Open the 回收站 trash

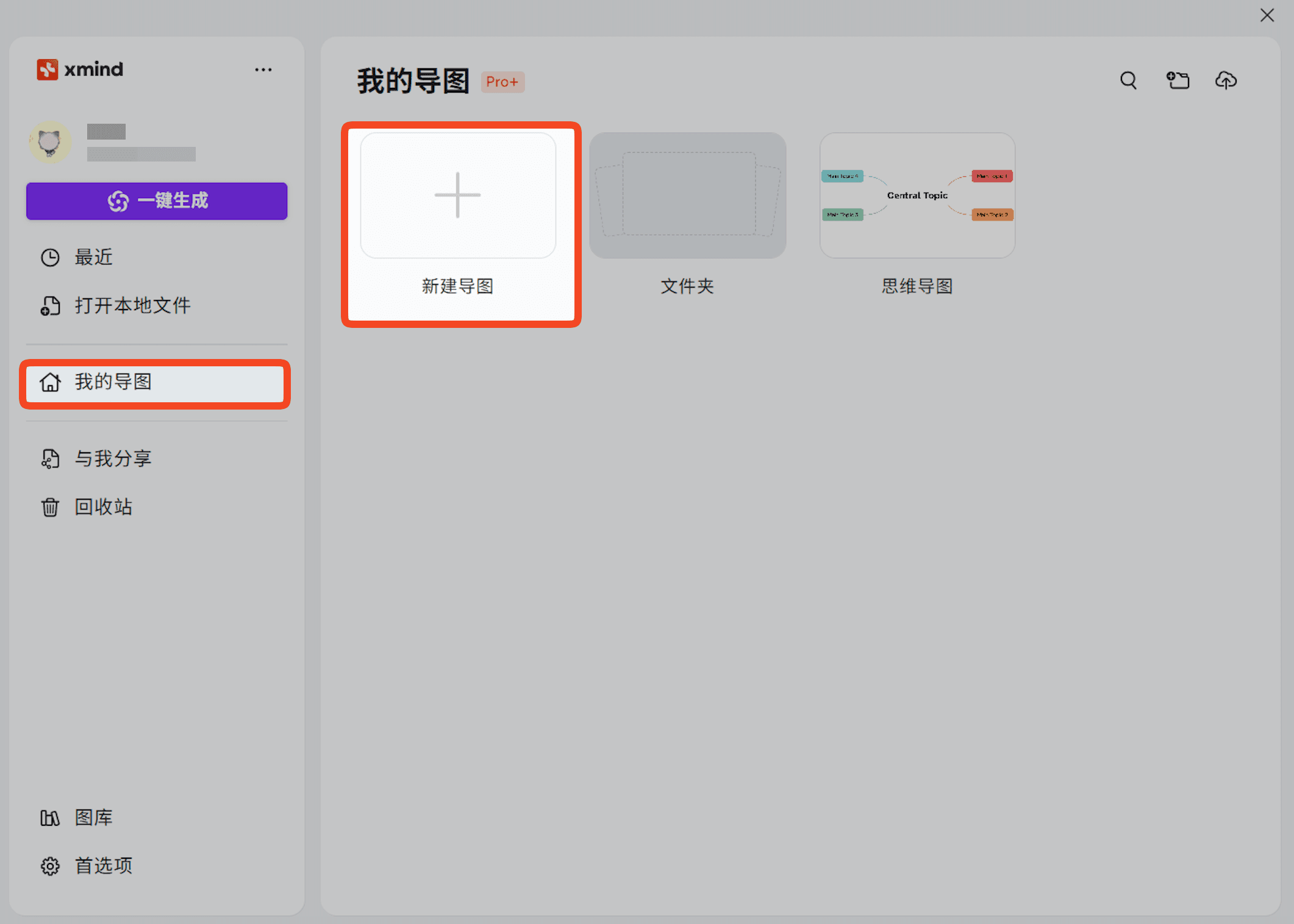103,506
